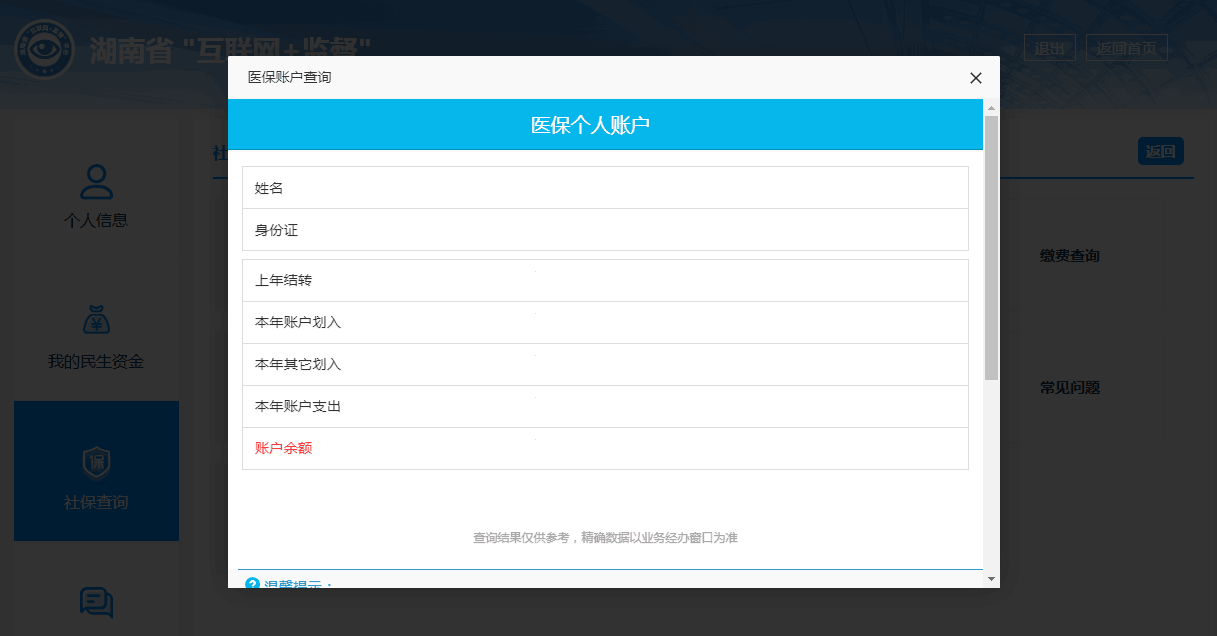This screenshot has width=1217, height=636.
Task: Go to 返回首页 in header
Action: [x=1126, y=48]
